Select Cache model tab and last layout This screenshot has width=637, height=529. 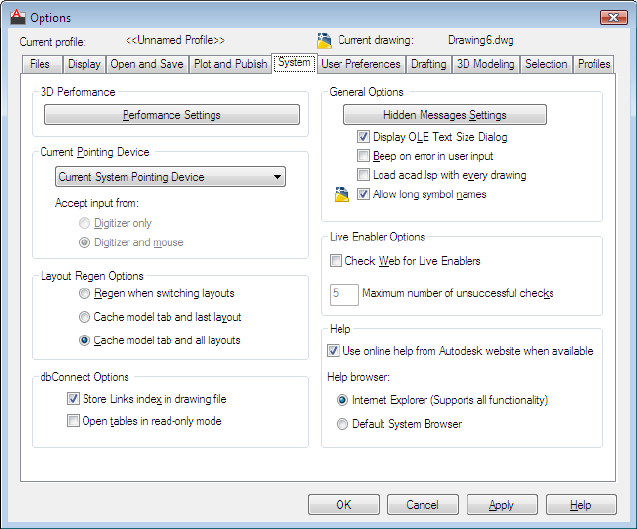(x=85, y=317)
